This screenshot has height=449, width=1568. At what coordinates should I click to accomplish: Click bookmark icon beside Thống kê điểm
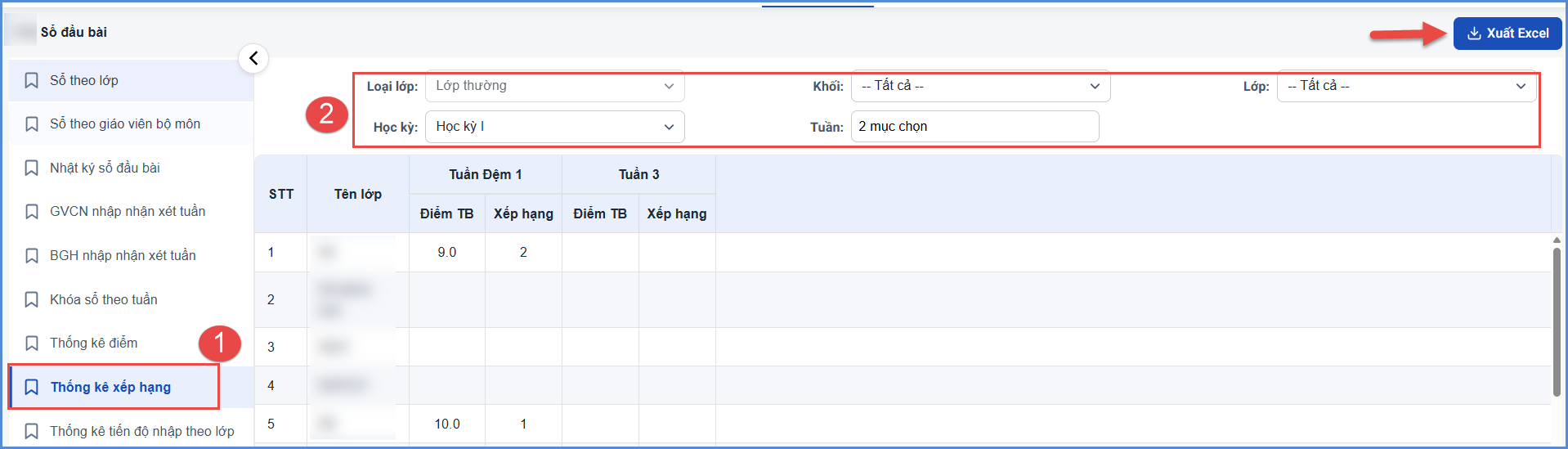32,343
